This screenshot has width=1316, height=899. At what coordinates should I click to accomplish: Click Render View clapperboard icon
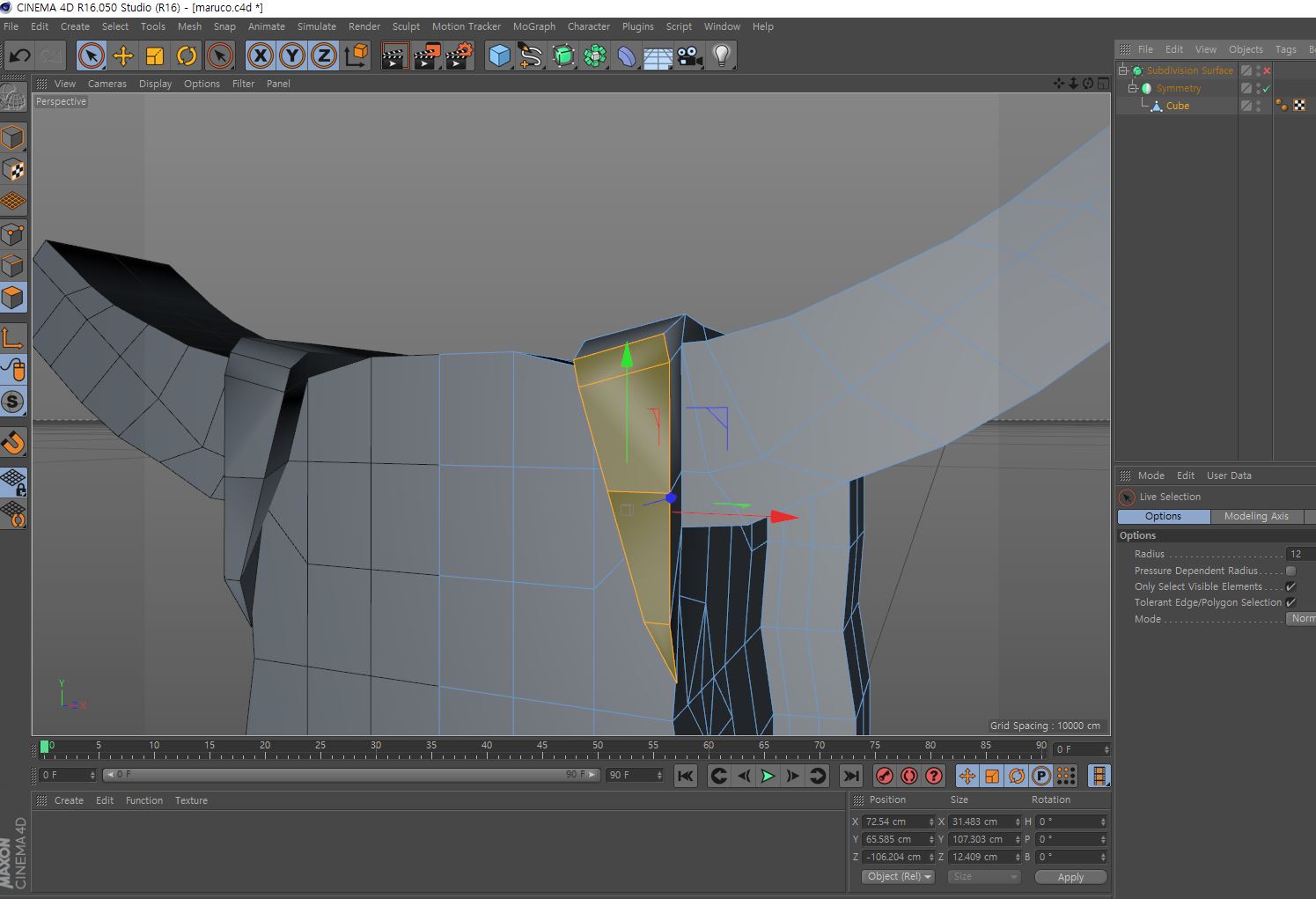click(394, 56)
